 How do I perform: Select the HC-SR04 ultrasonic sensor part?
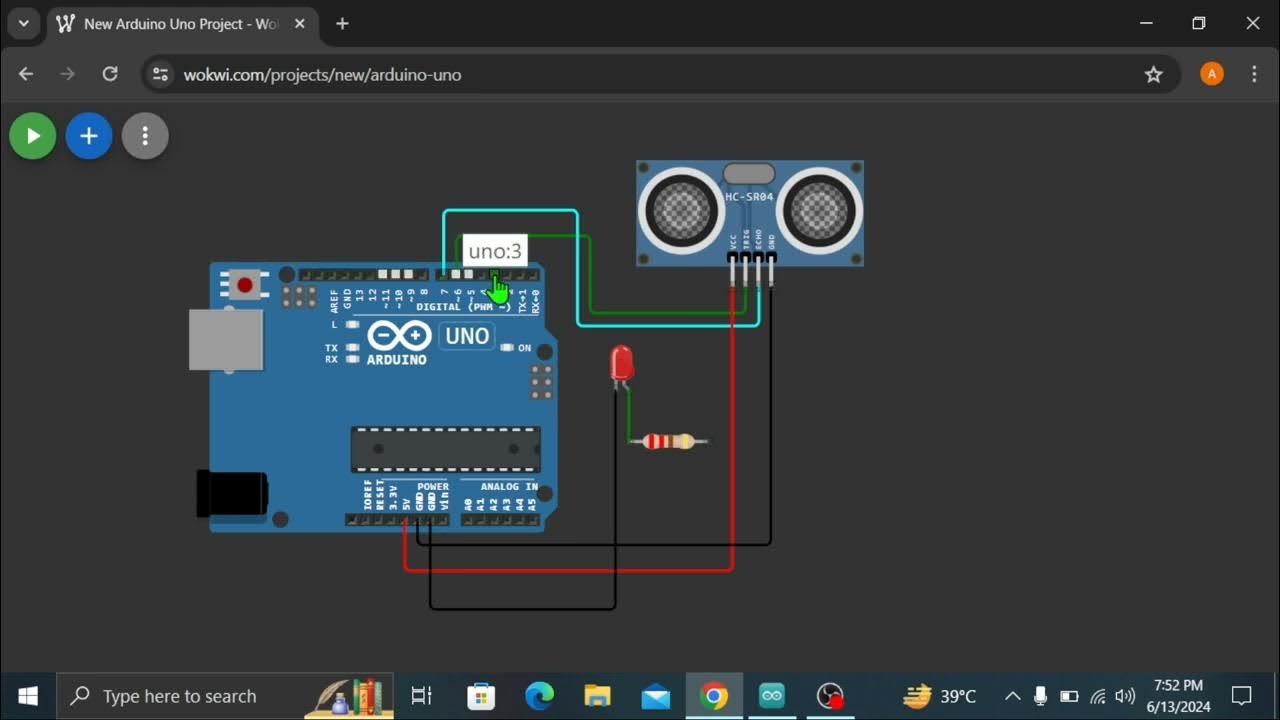point(750,213)
